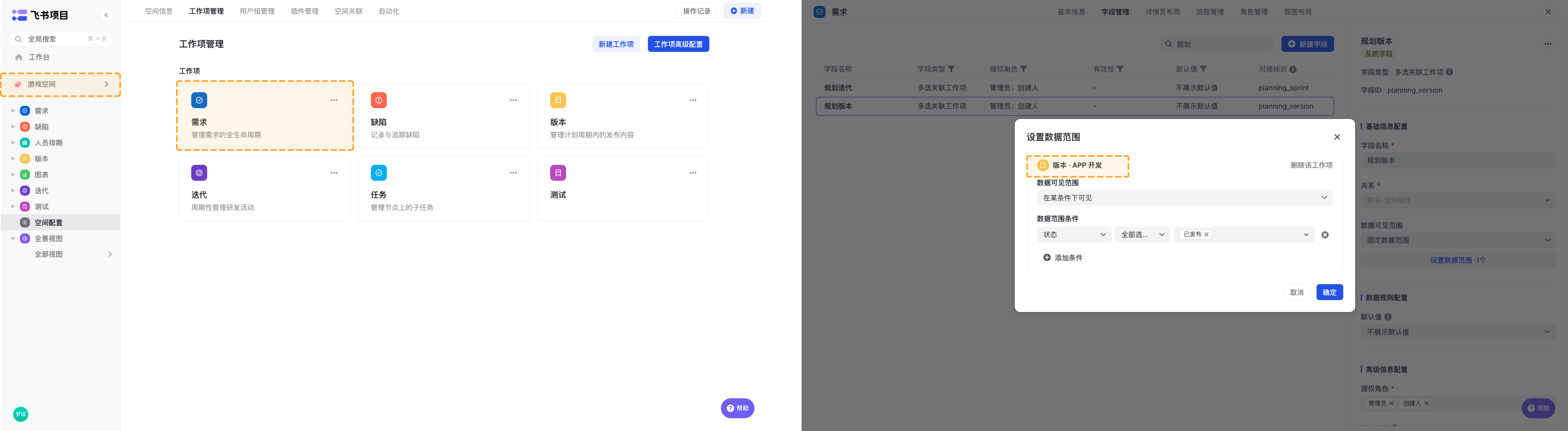Open 空间配置 in the sidebar

(60, 223)
